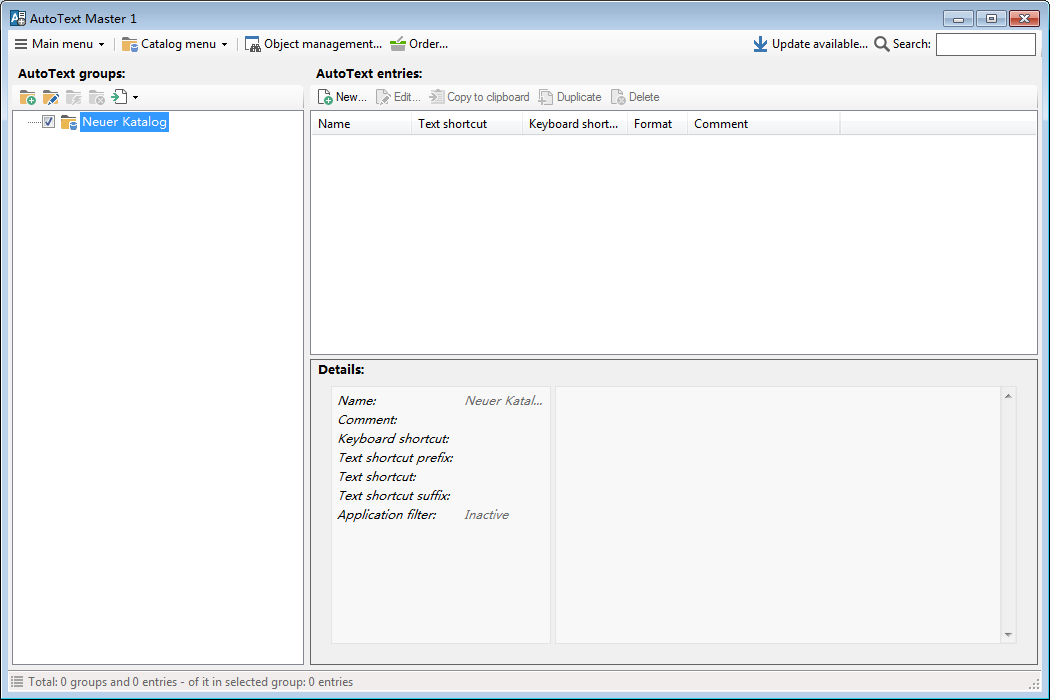1050x700 pixels.
Task: Open the import icon's dropdown arrow
Action: [135, 98]
